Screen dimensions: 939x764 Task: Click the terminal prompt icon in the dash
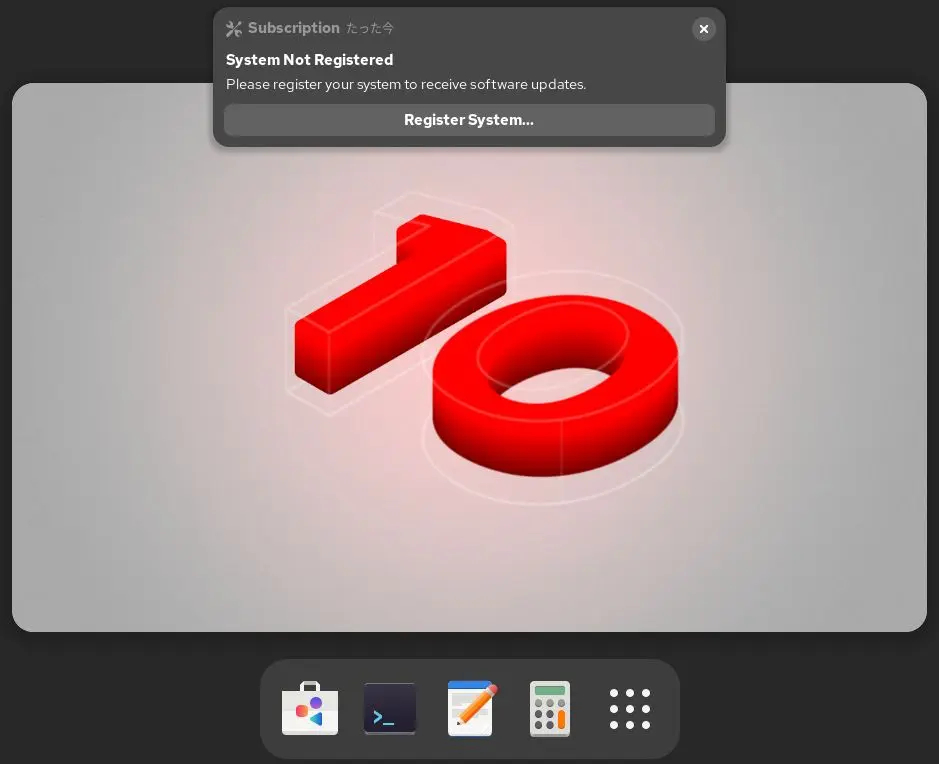(390, 709)
